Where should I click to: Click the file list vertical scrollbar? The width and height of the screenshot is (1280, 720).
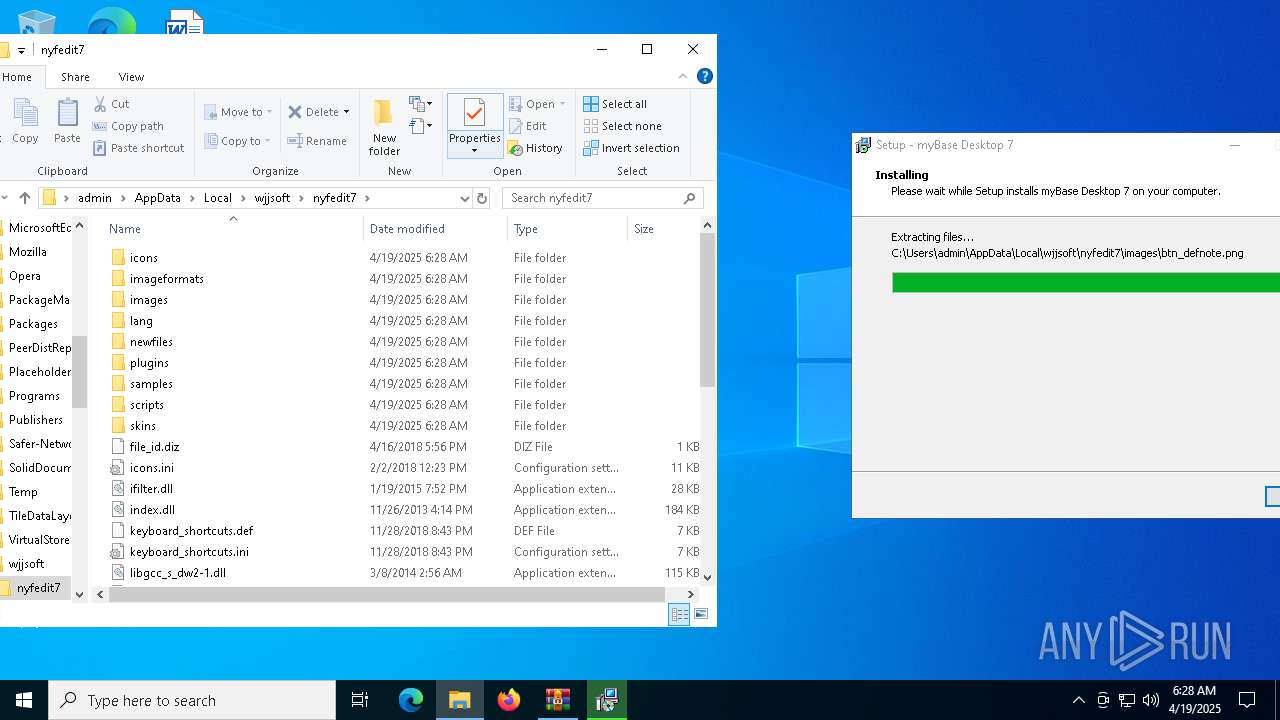point(707,312)
